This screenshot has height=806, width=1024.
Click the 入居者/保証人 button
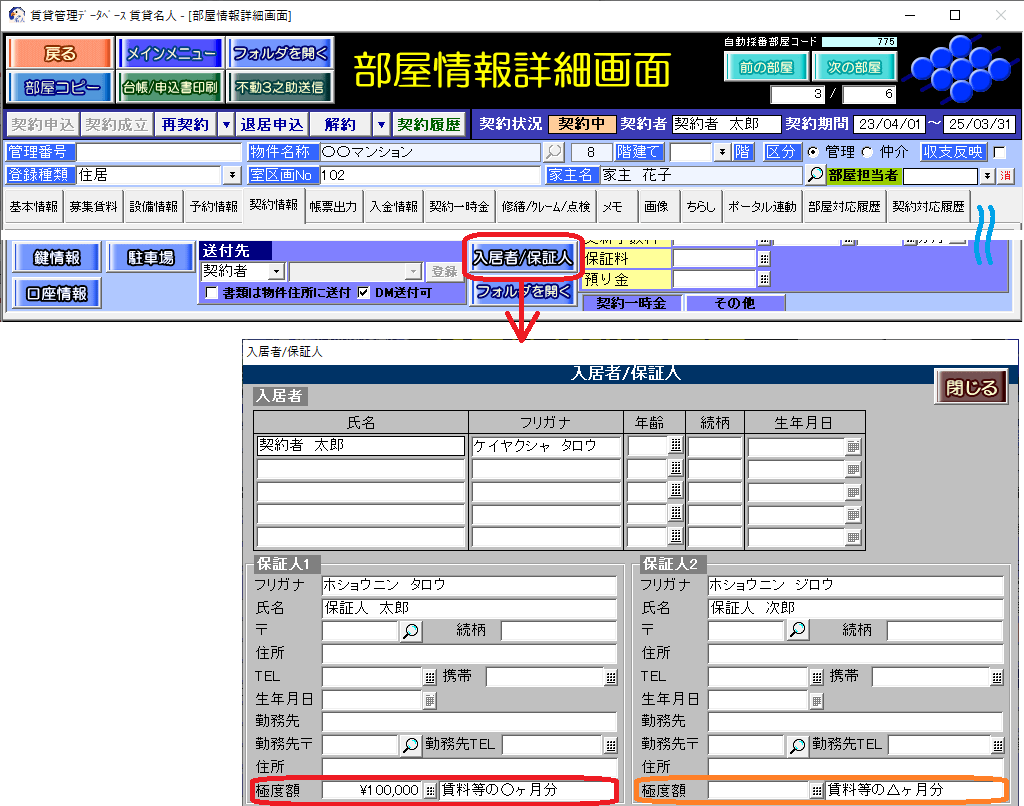click(x=524, y=258)
